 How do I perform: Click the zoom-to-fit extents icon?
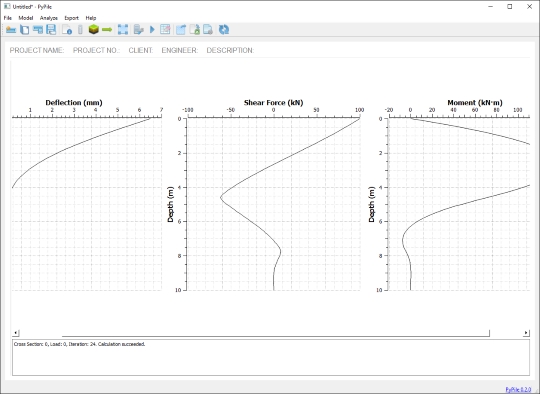coord(123,30)
